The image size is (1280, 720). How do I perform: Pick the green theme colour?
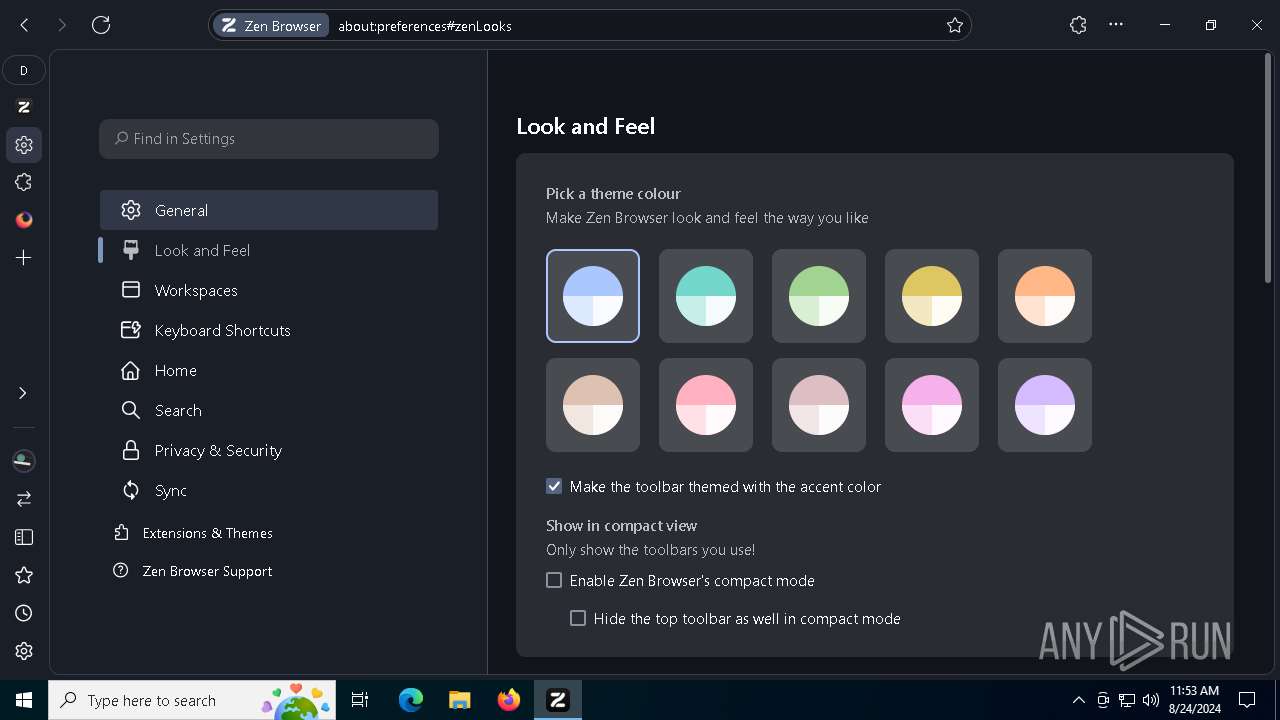(x=819, y=296)
